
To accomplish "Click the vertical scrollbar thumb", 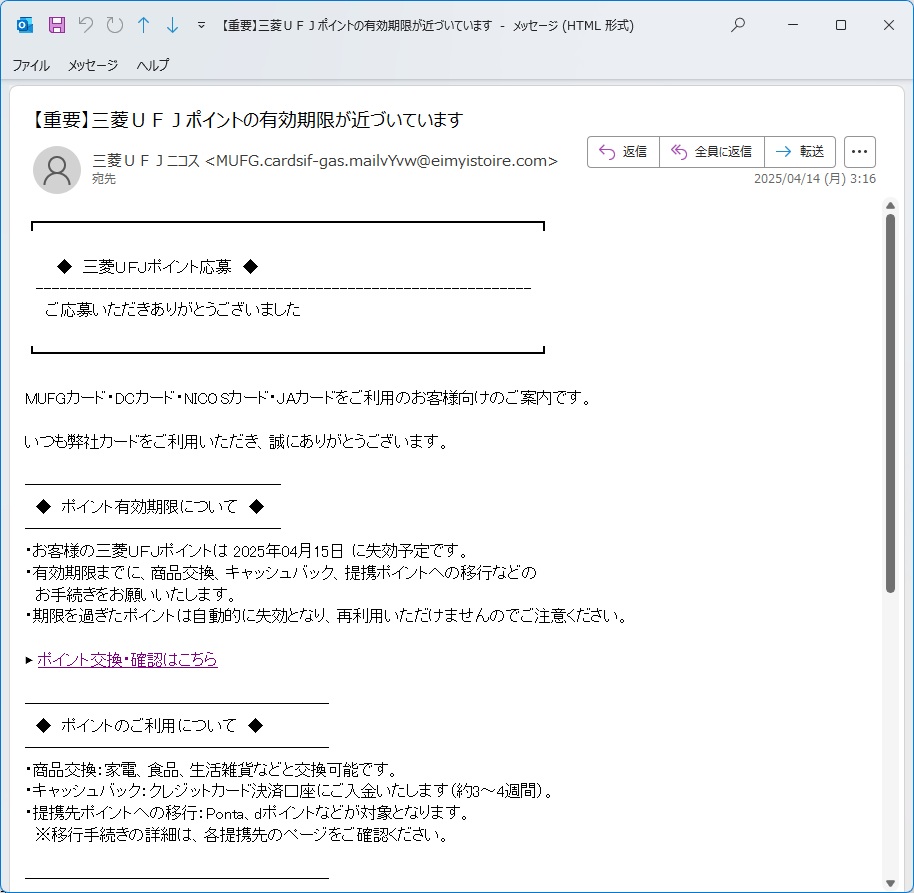I will click(890, 403).
